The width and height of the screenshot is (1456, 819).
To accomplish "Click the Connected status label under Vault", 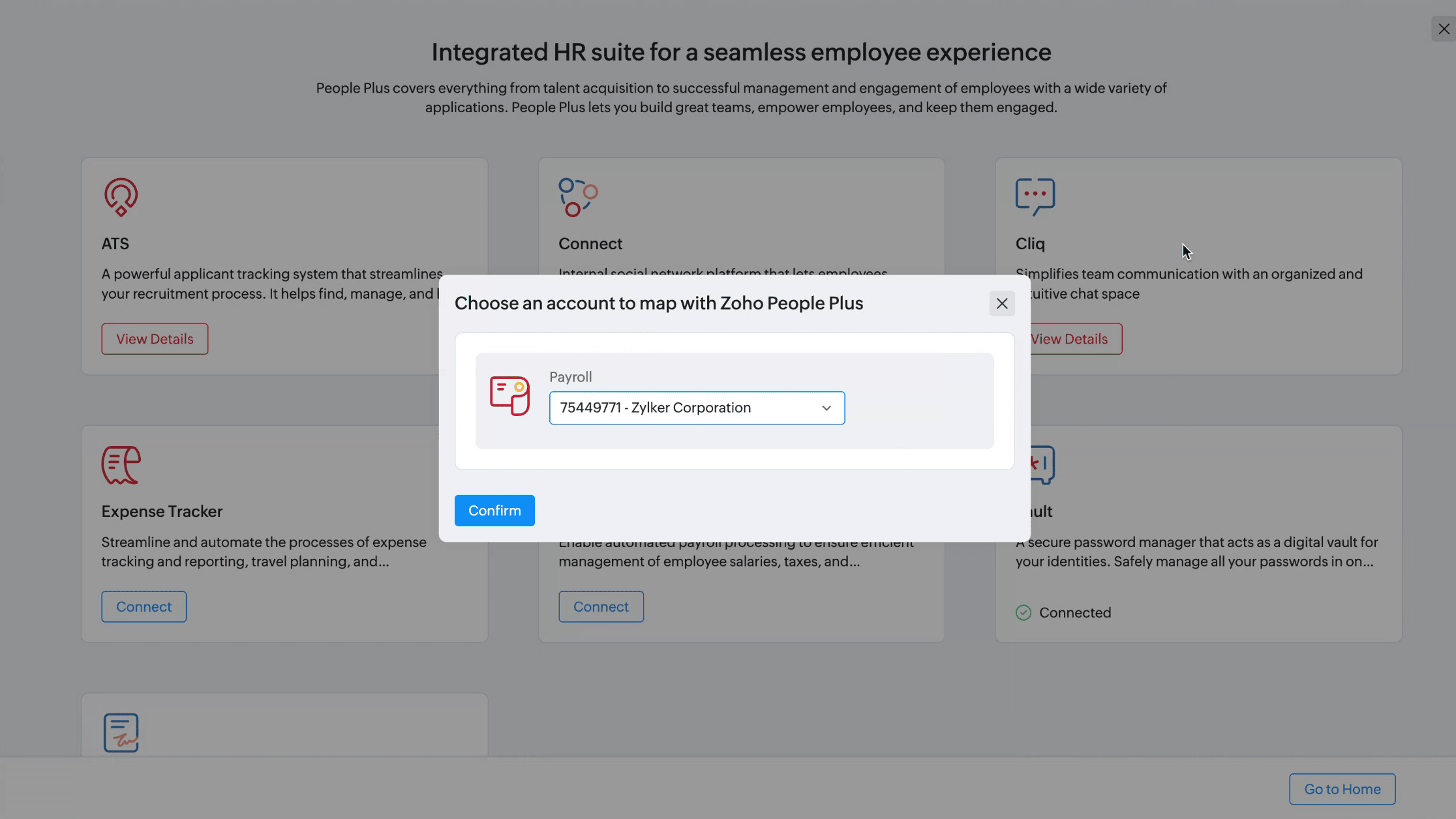I will [x=1074, y=612].
